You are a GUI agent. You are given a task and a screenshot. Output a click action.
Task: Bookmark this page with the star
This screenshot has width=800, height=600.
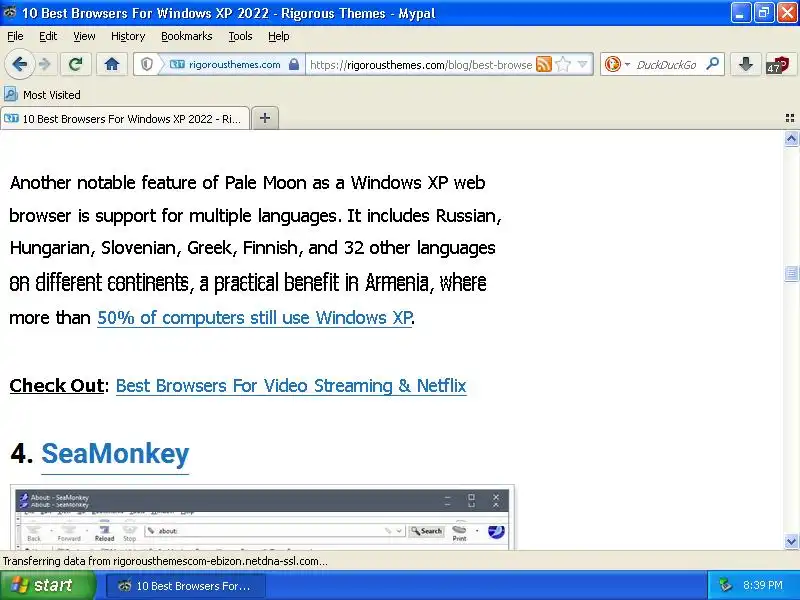563,64
